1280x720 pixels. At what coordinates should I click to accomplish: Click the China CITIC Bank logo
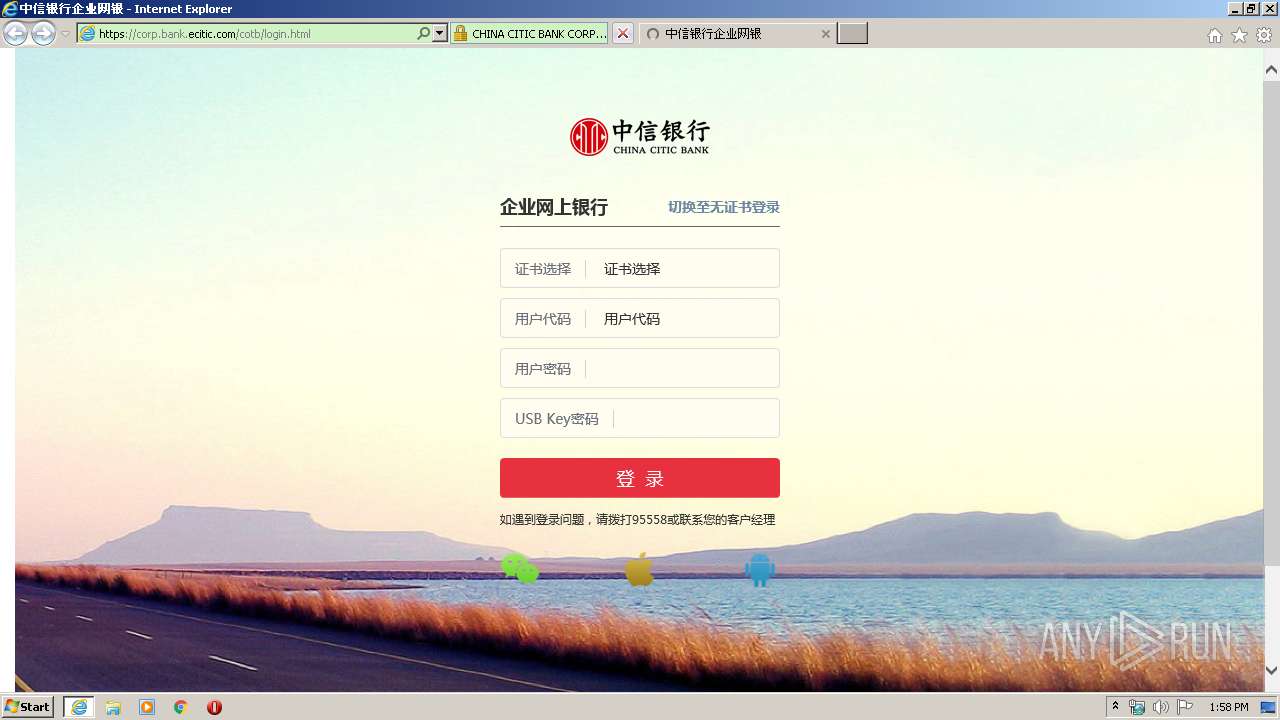point(640,137)
